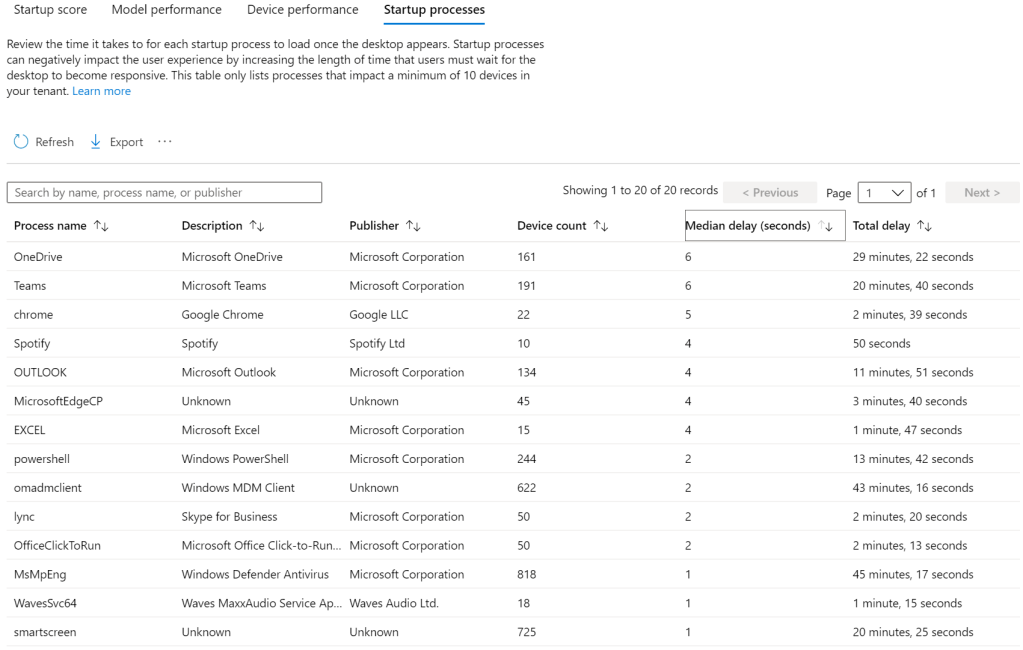This screenshot has height=650, width=1023.
Task: Click the Next page button
Action: (981, 193)
